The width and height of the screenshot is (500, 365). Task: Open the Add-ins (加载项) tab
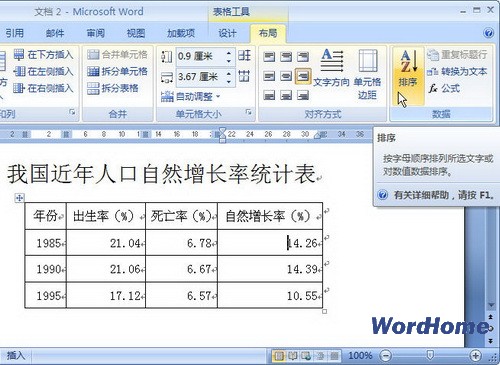181,33
